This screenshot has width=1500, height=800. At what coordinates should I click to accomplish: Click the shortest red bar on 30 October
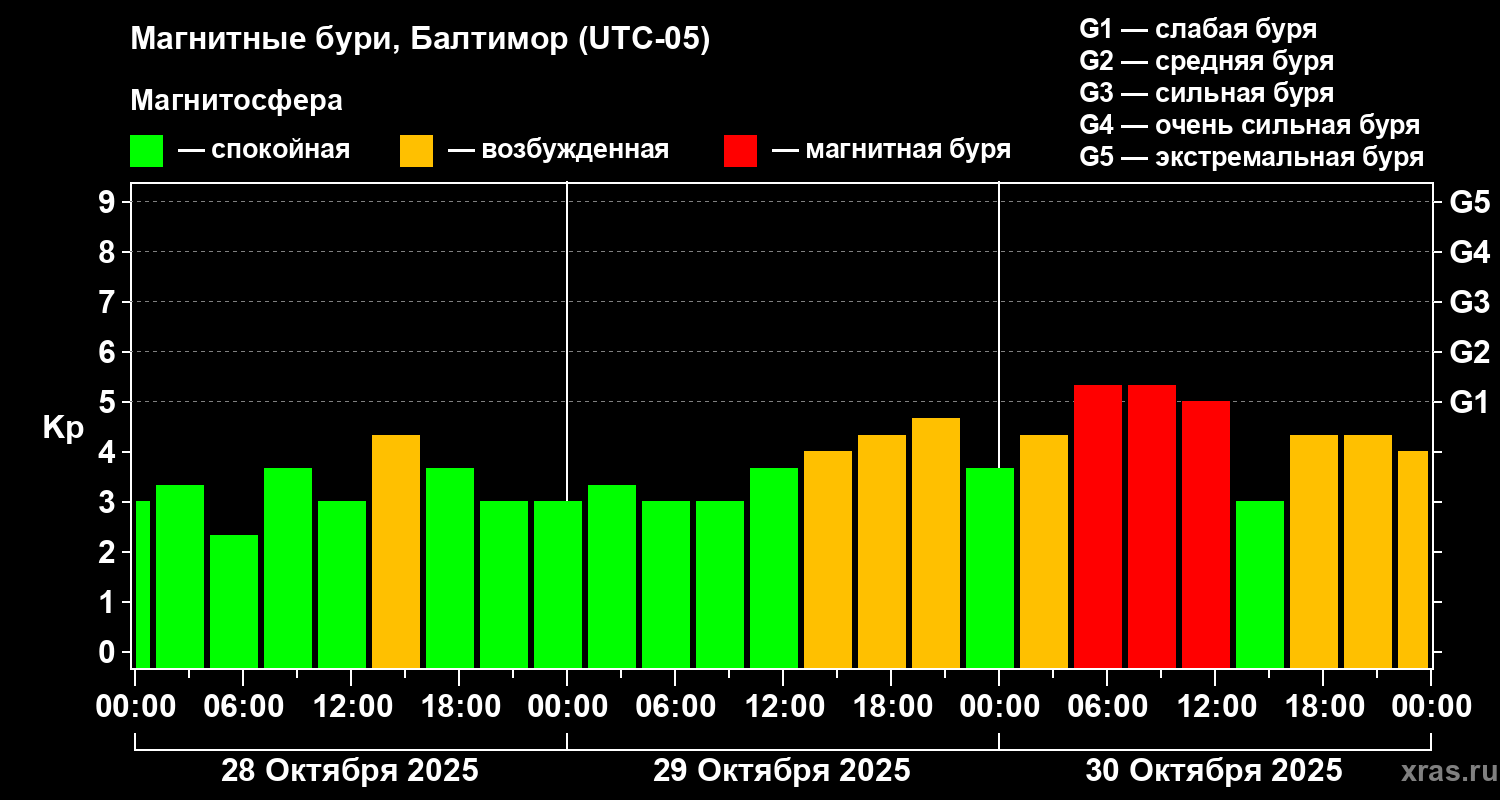[1206, 534]
